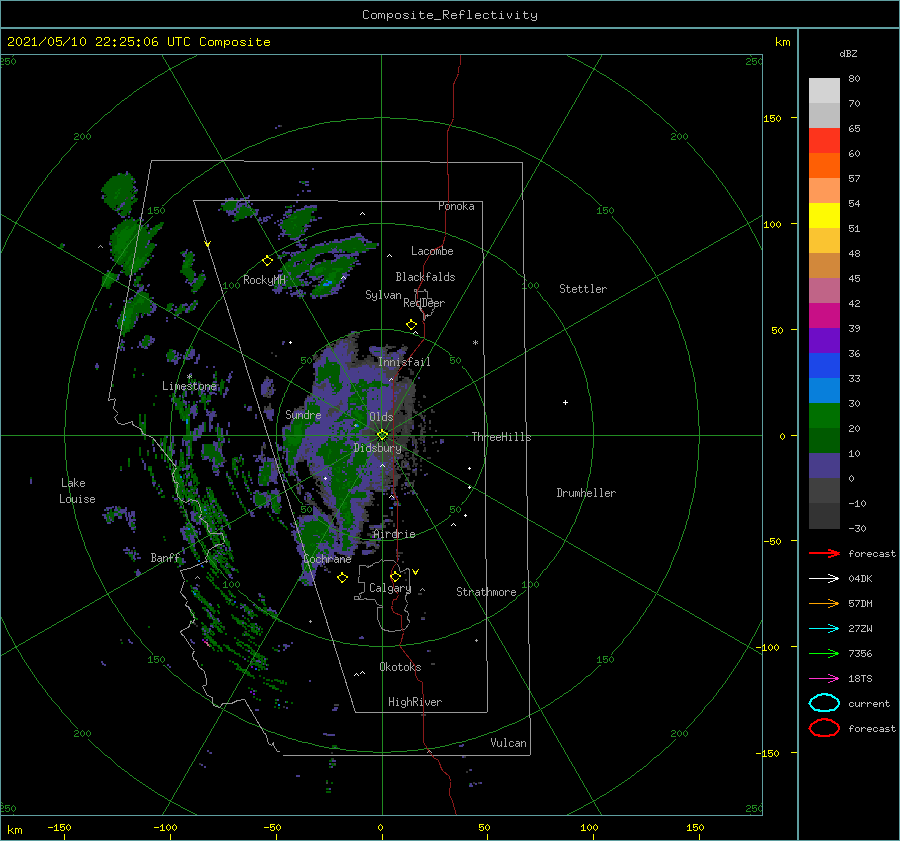Click the -150 value on the bottom axis

click(x=59, y=827)
